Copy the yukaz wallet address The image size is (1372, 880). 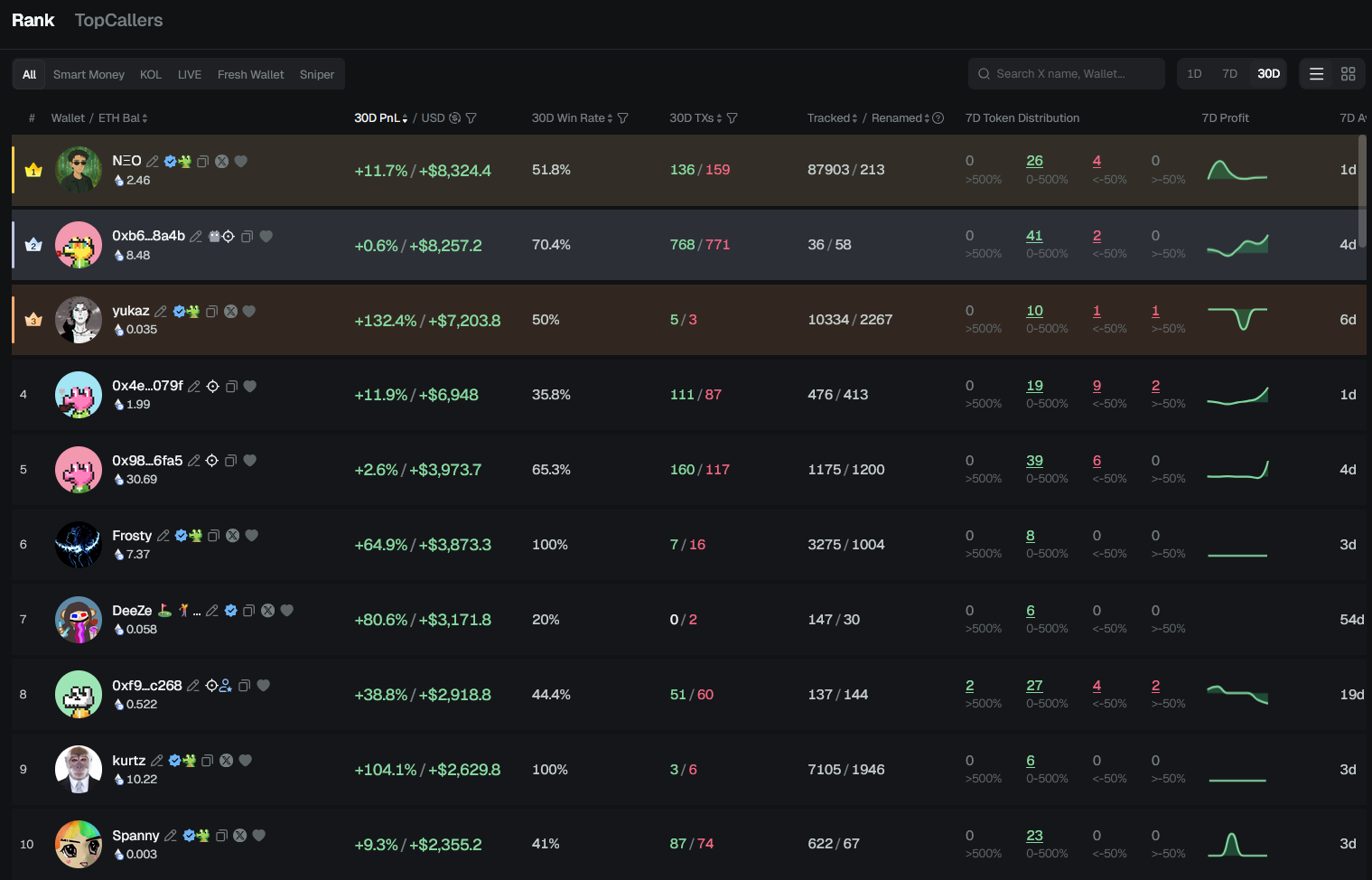click(x=212, y=312)
